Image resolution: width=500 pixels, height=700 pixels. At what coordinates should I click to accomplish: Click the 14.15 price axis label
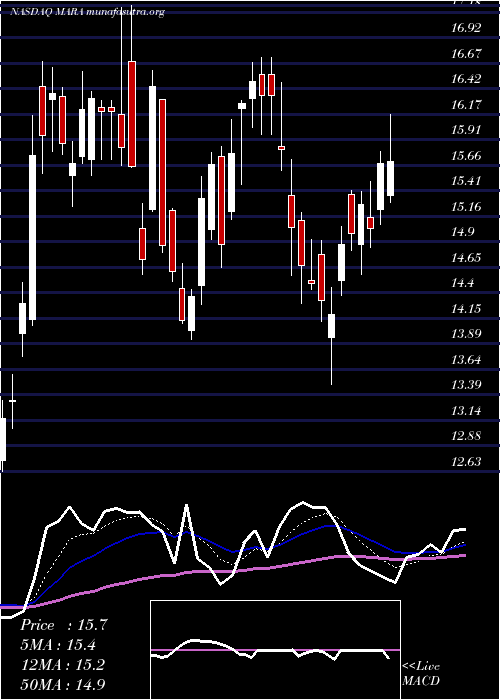coord(466,308)
